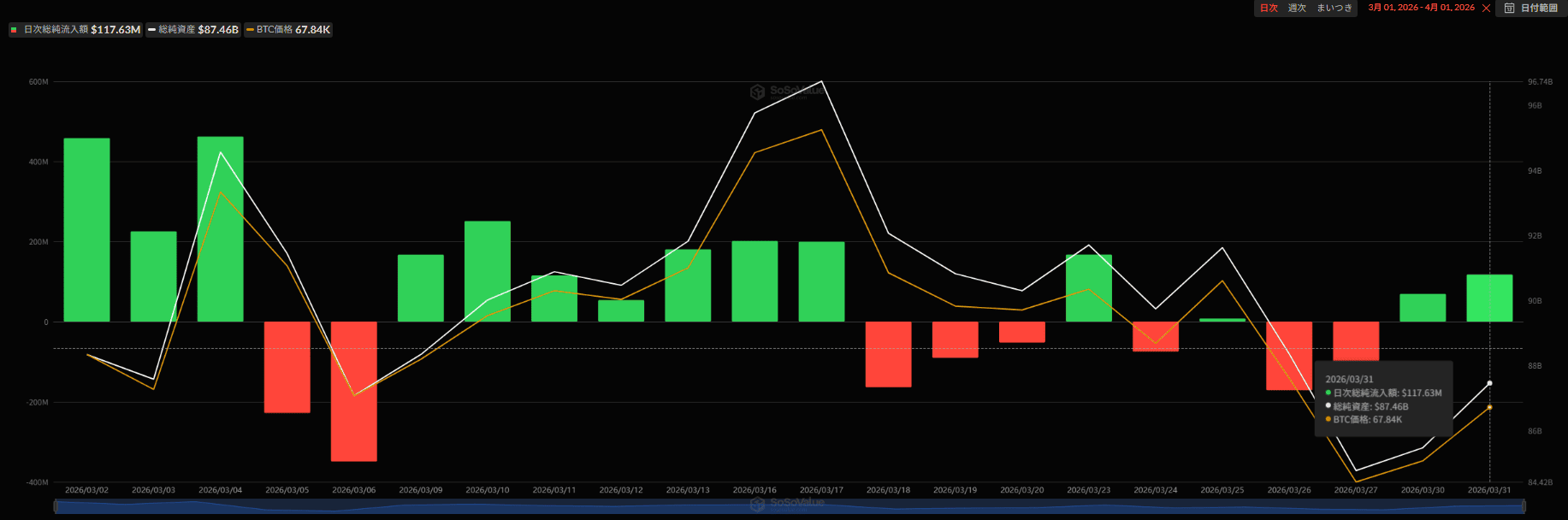Image resolution: width=1568 pixels, height=520 pixels.
Task: Click the red bar for 2026/03/18
Action: [x=888, y=354]
